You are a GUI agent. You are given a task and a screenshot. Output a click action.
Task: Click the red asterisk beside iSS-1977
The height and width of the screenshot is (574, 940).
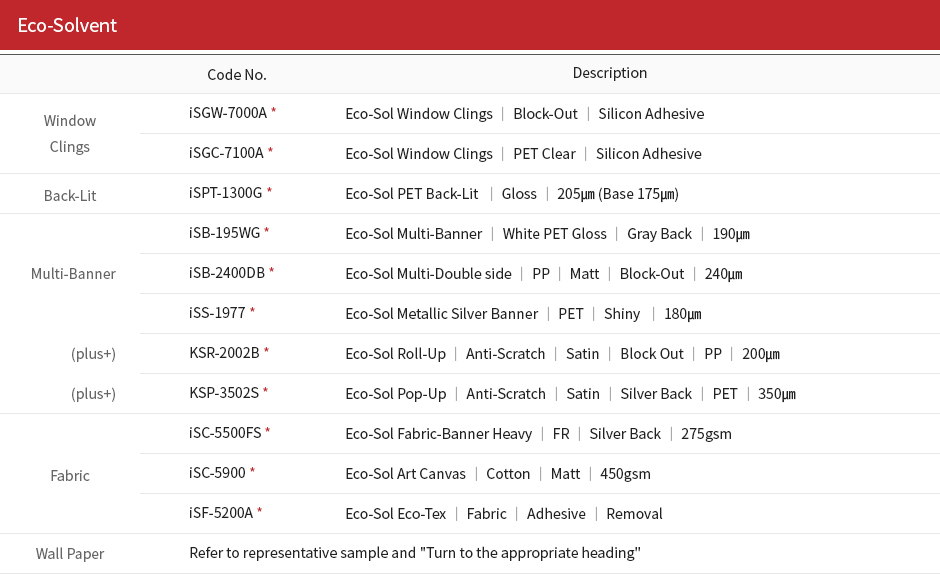tap(252, 311)
